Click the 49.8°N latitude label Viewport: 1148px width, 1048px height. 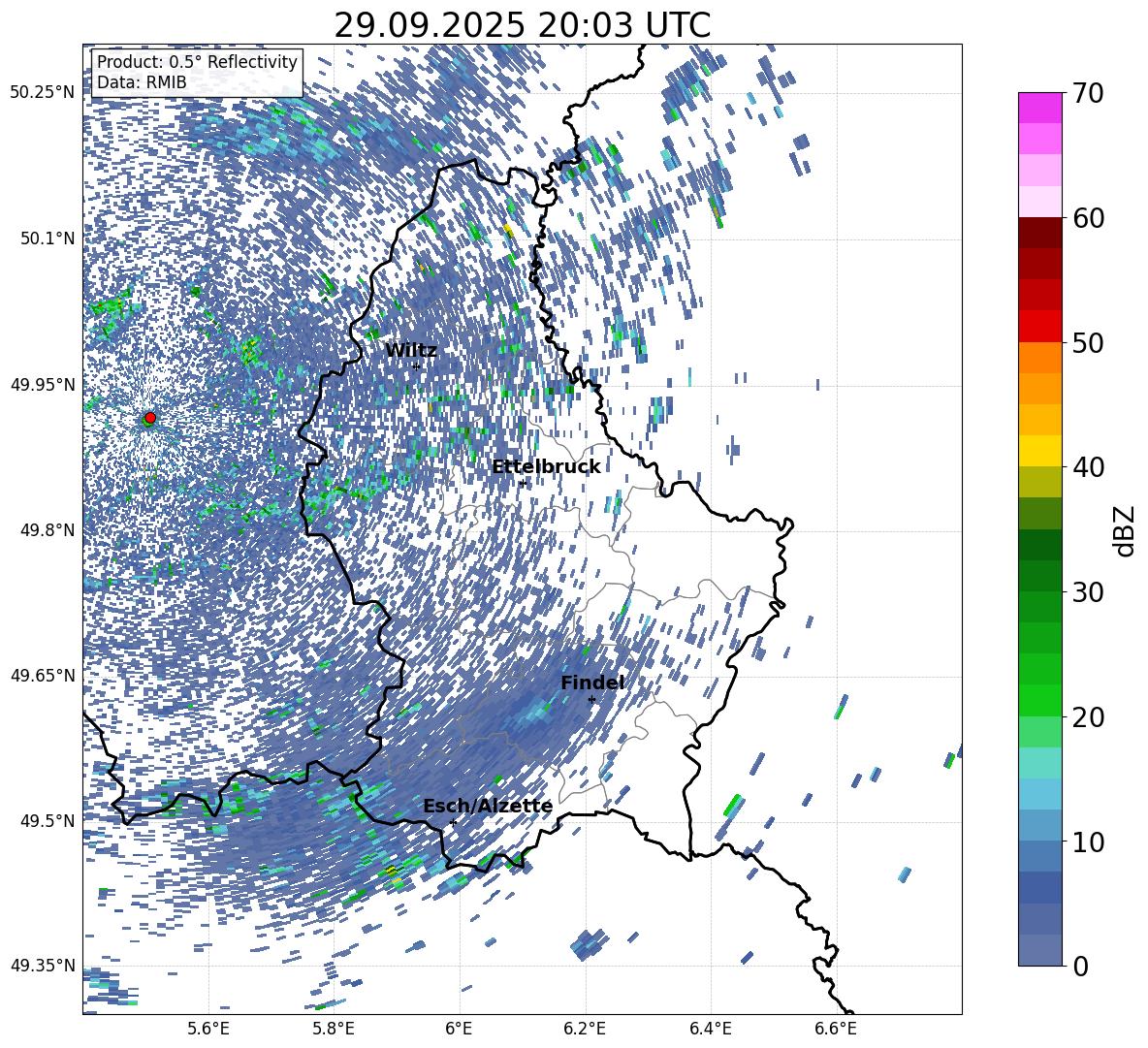point(47,530)
